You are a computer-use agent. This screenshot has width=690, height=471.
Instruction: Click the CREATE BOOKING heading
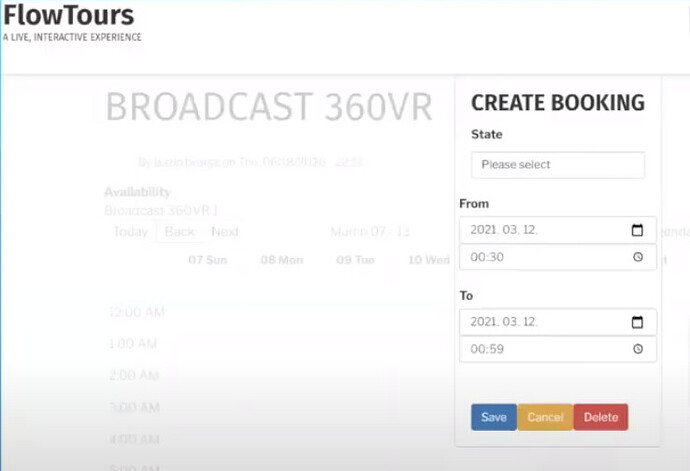558,103
